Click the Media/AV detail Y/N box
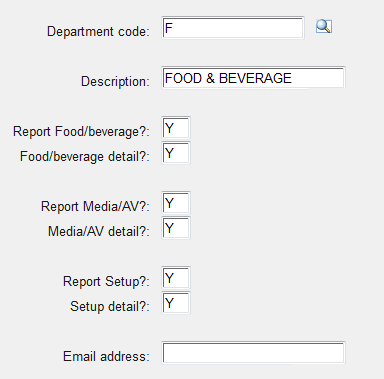The width and height of the screenshot is (384, 379). (176, 228)
